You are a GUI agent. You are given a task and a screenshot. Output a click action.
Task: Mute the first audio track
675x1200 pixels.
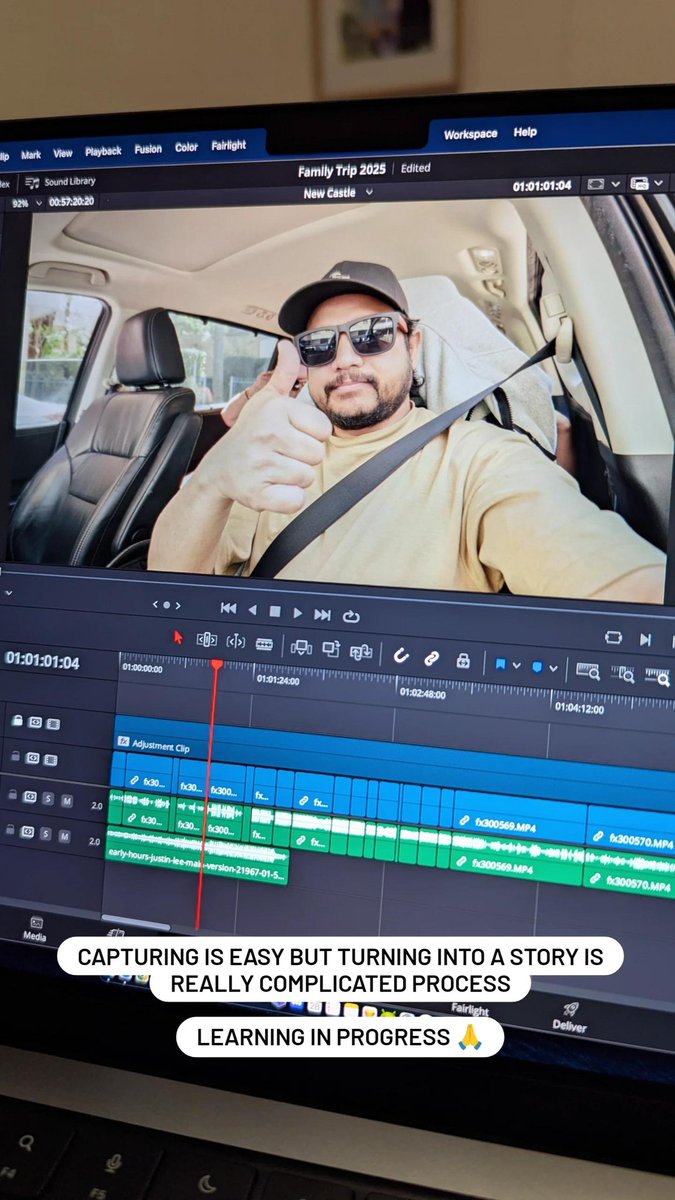click(x=66, y=800)
